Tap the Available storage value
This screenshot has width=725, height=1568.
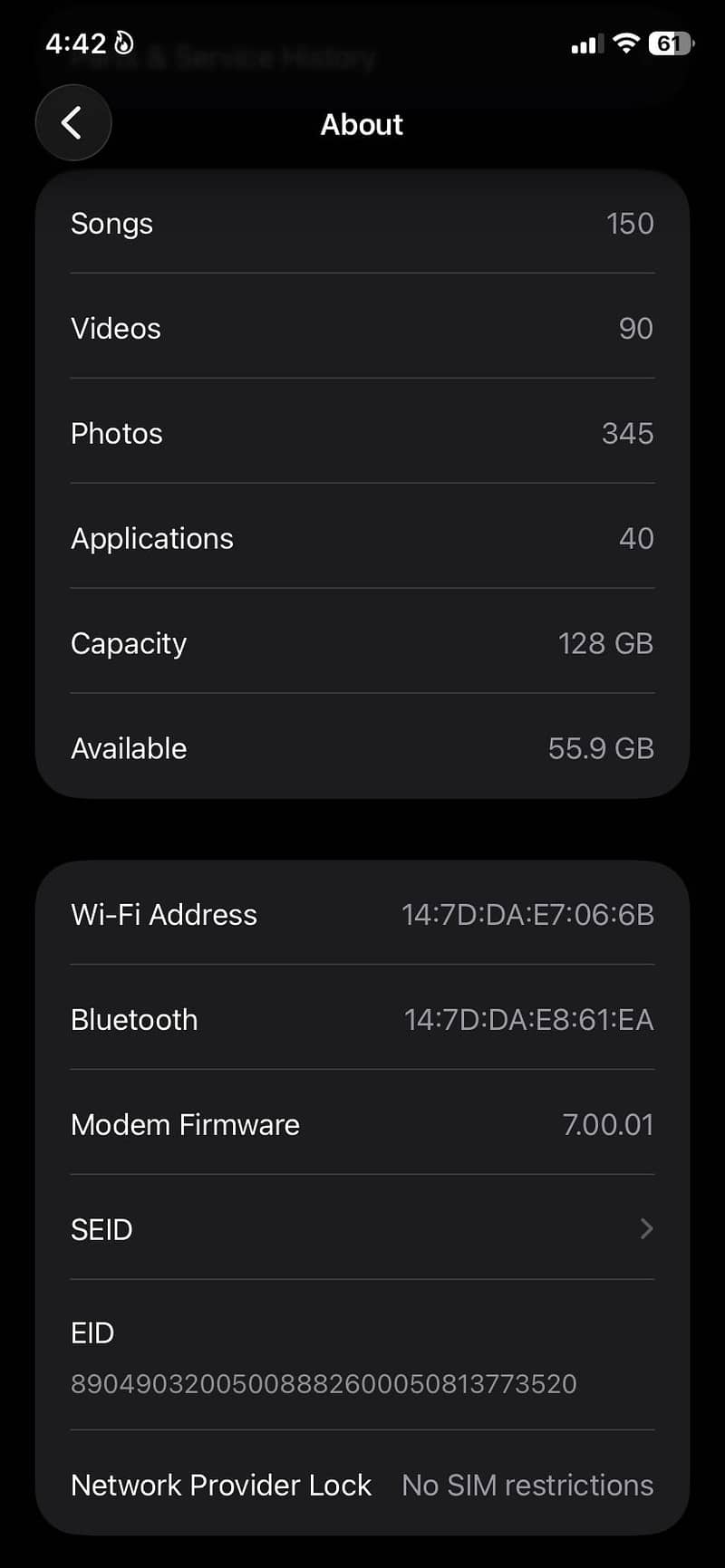coord(600,749)
